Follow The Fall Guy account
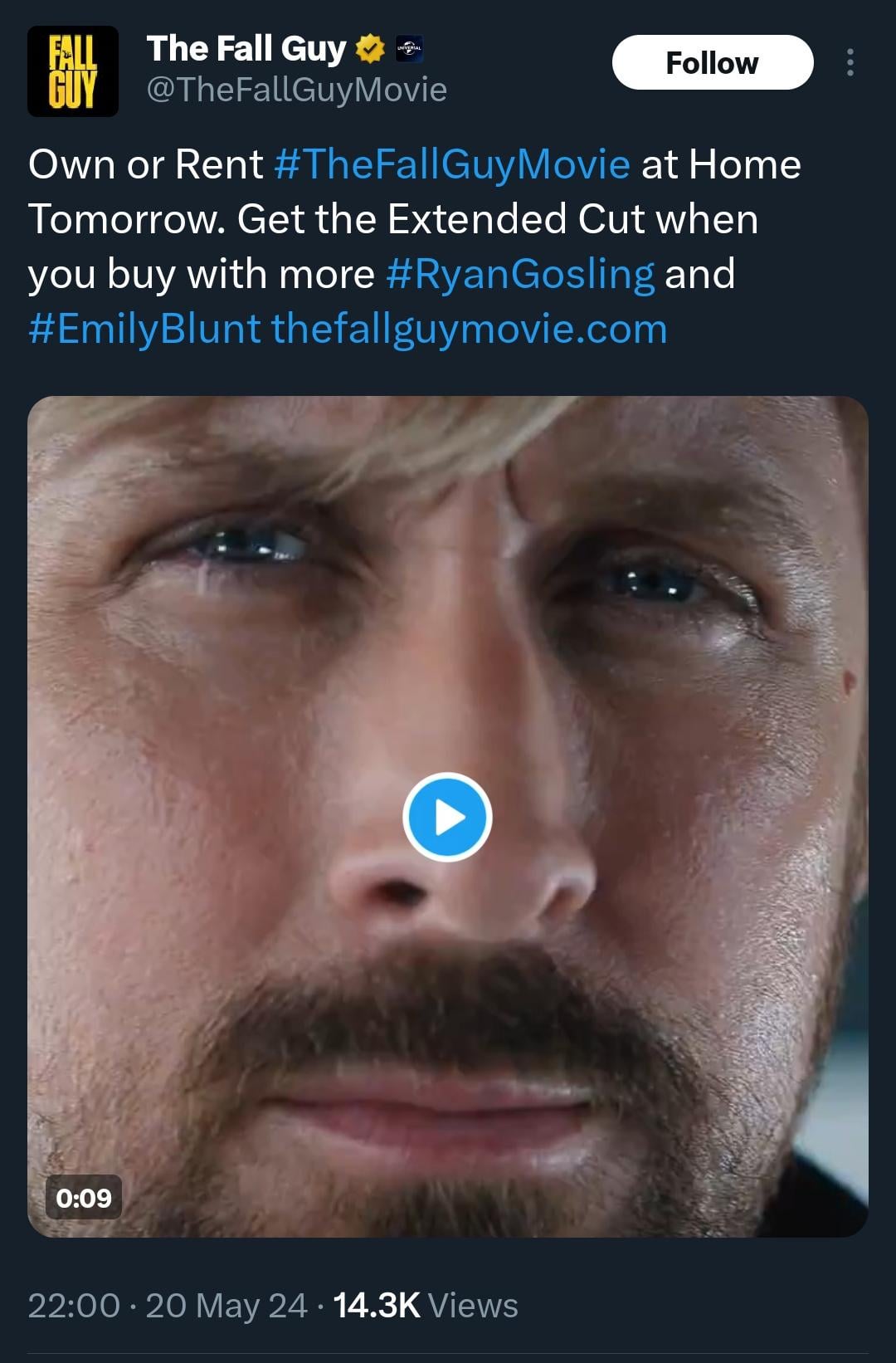This screenshot has height=1363, width=896. pos(712,63)
